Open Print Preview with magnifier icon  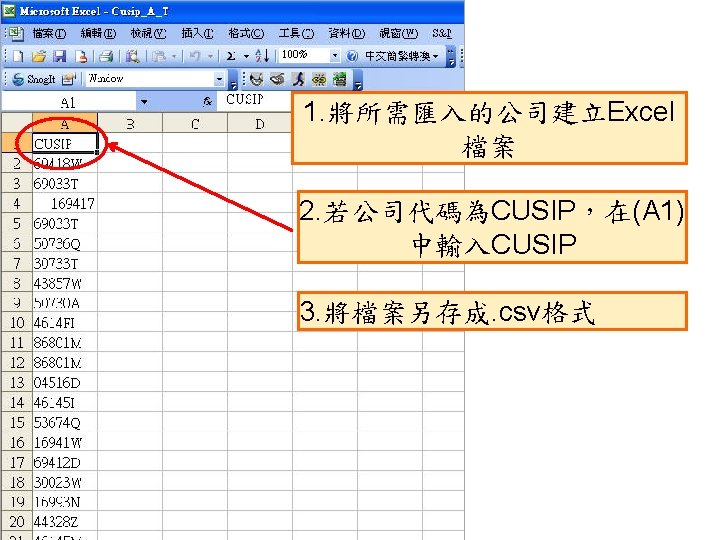coord(133,56)
